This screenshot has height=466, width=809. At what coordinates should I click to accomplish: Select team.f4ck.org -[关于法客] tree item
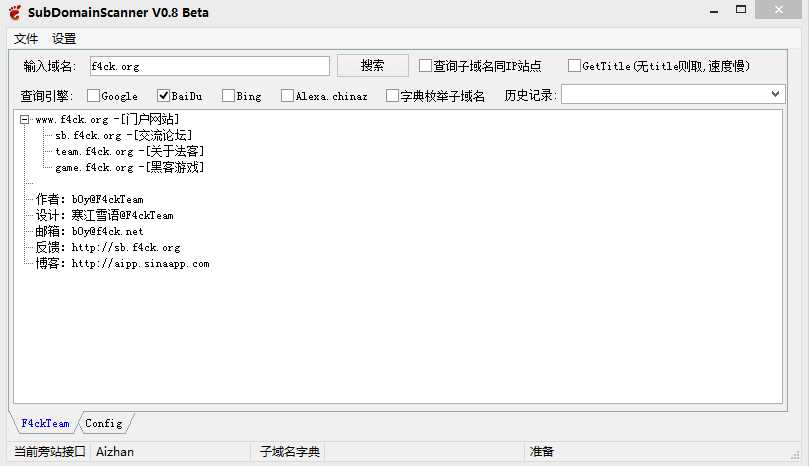[x=130, y=152]
